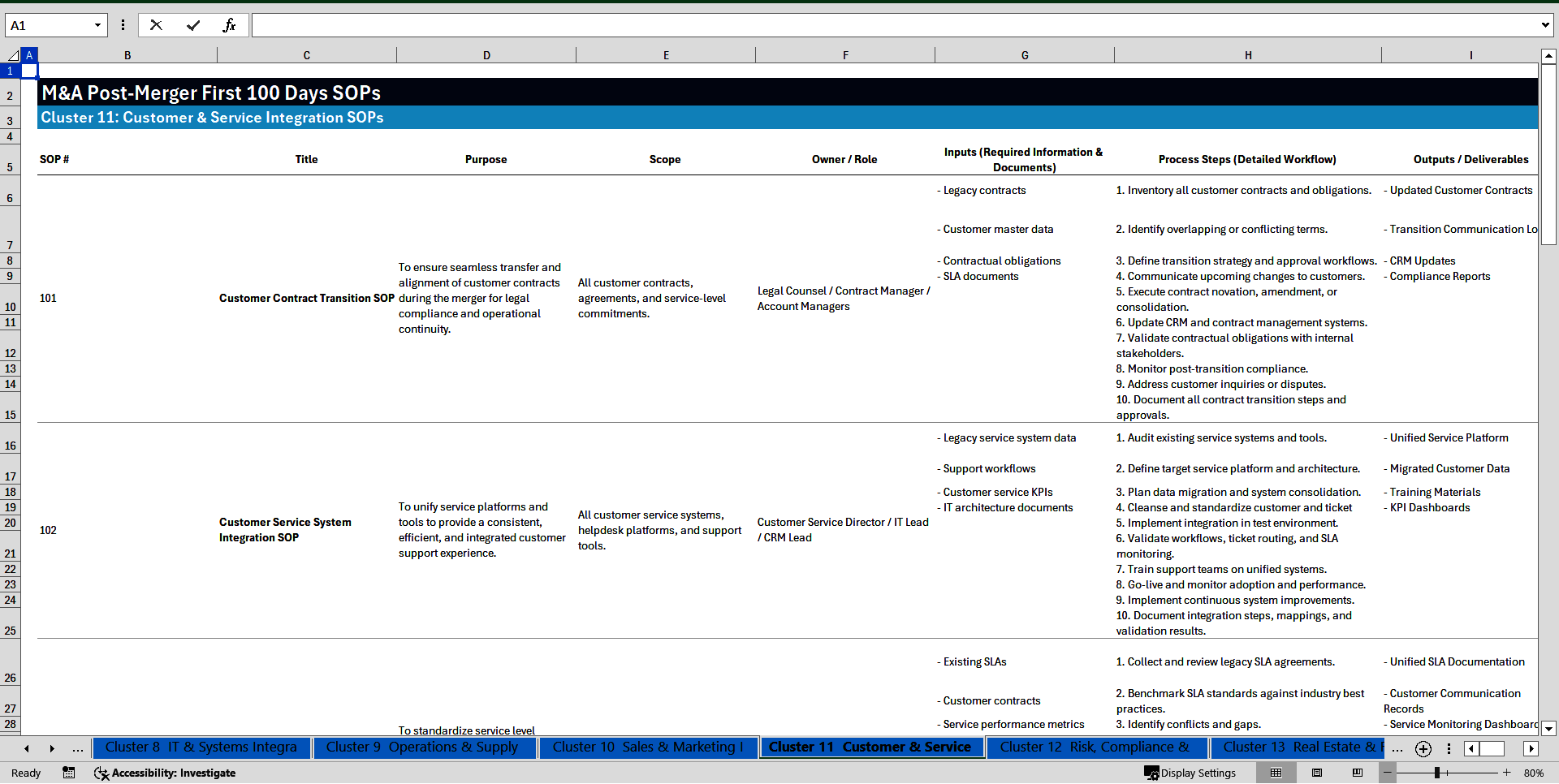Click the Insert Function (fx) icon
Viewport: 1559px width, 784px height.
coord(231,25)
